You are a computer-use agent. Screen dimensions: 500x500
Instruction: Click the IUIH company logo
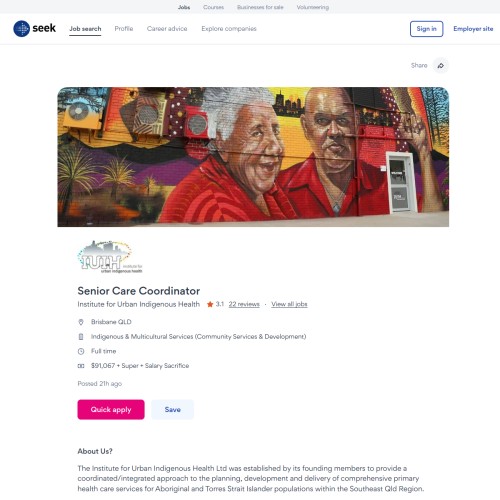110,257
